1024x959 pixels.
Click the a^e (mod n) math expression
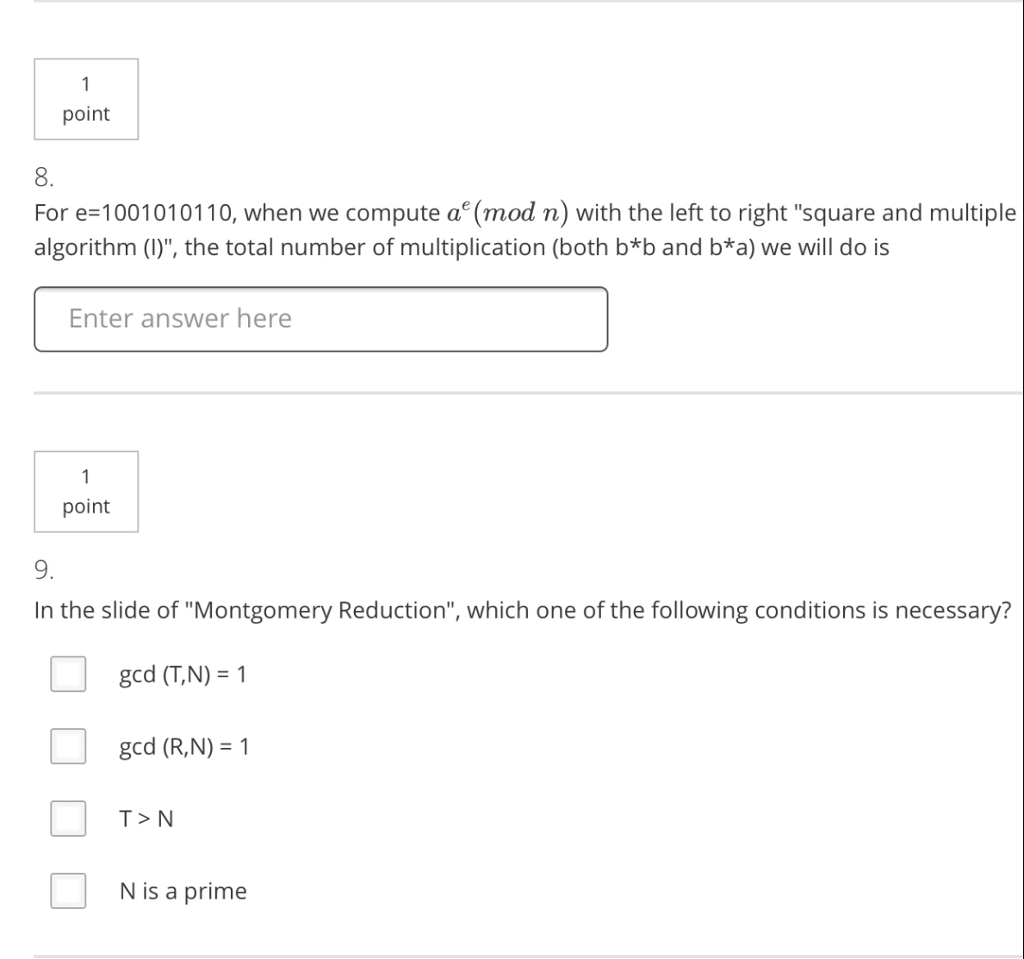(509, 213)
